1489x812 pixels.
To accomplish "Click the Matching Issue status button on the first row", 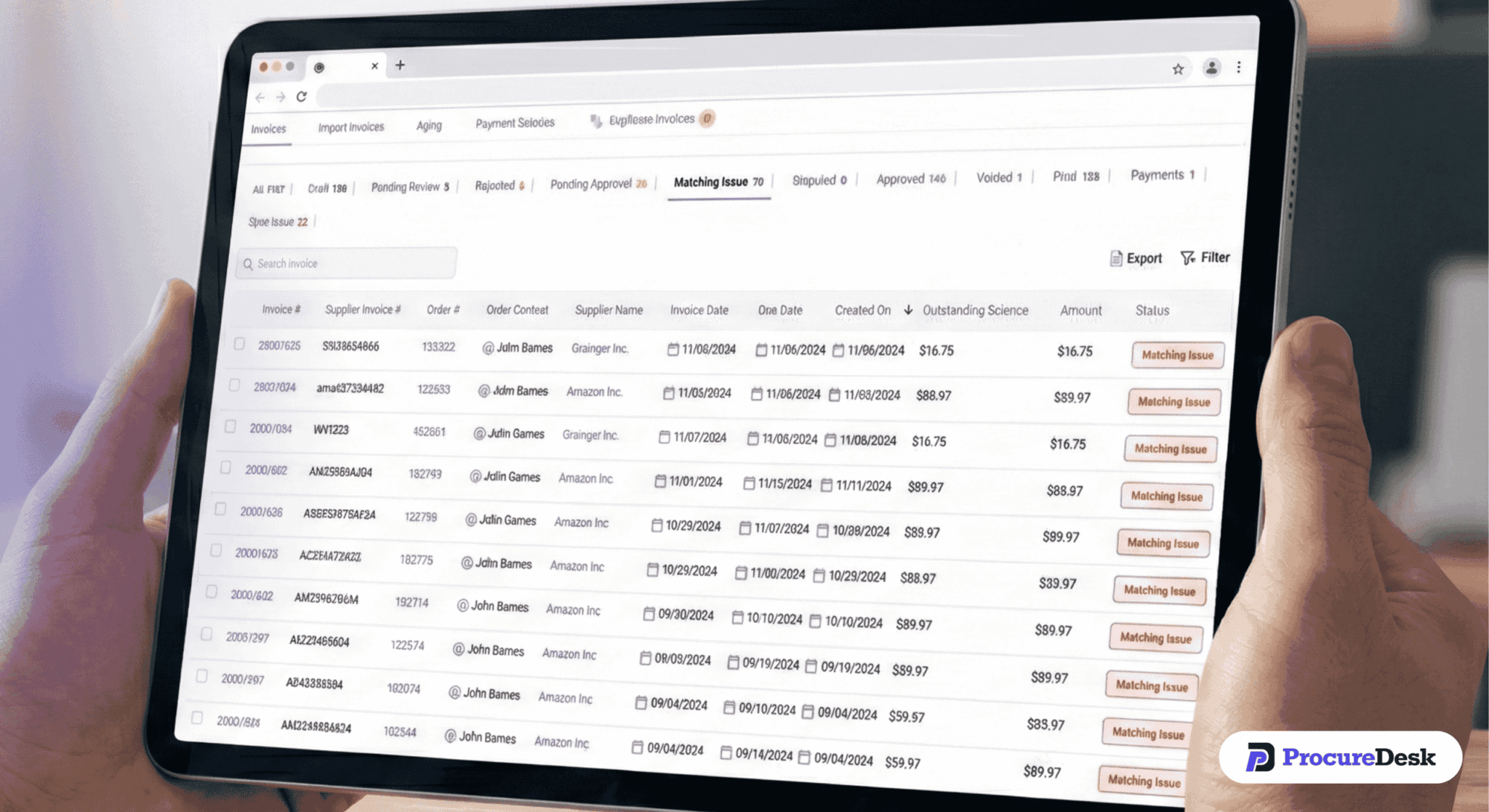I will [x=1177, y=355].
